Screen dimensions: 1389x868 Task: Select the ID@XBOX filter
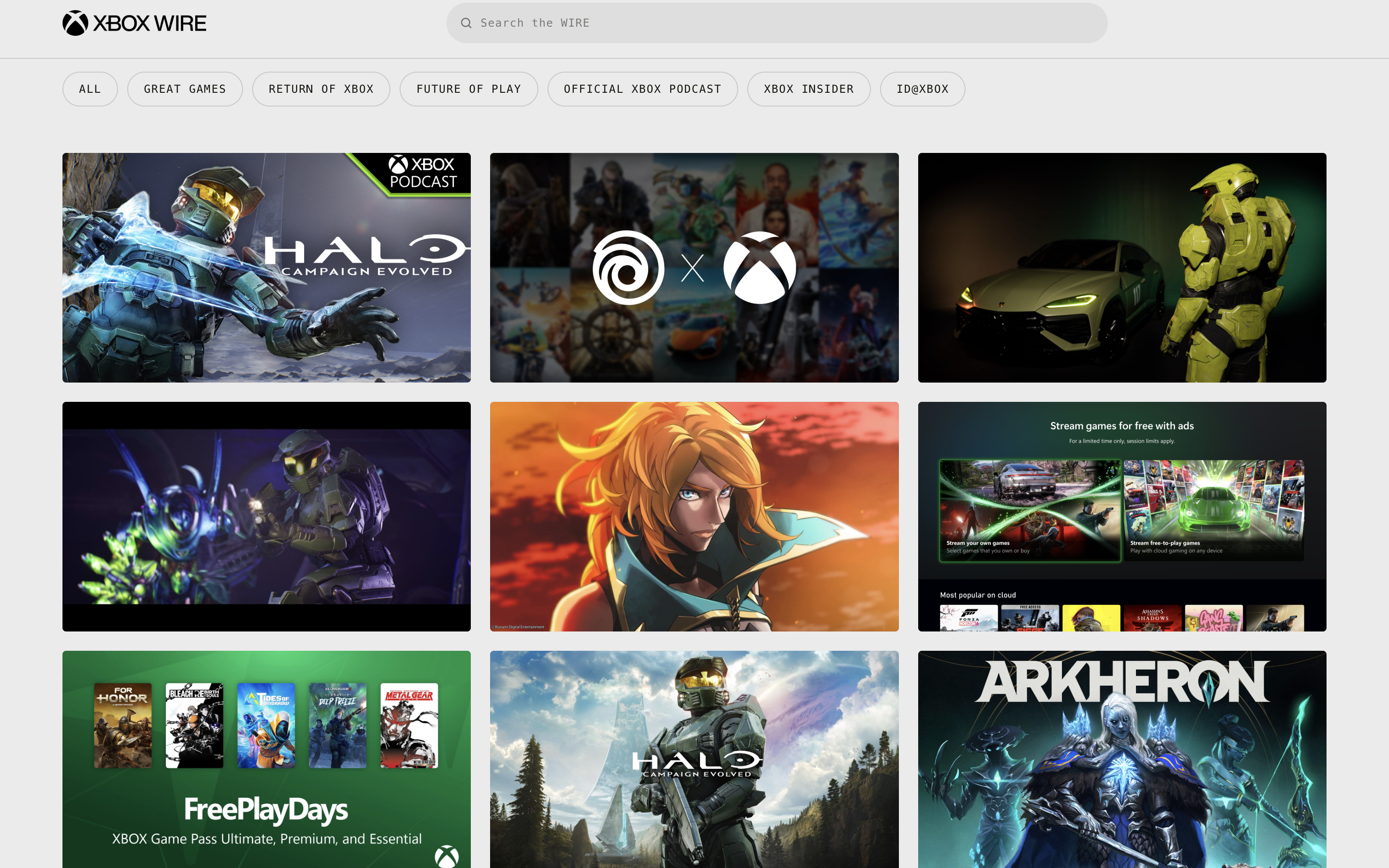(922, 89)
